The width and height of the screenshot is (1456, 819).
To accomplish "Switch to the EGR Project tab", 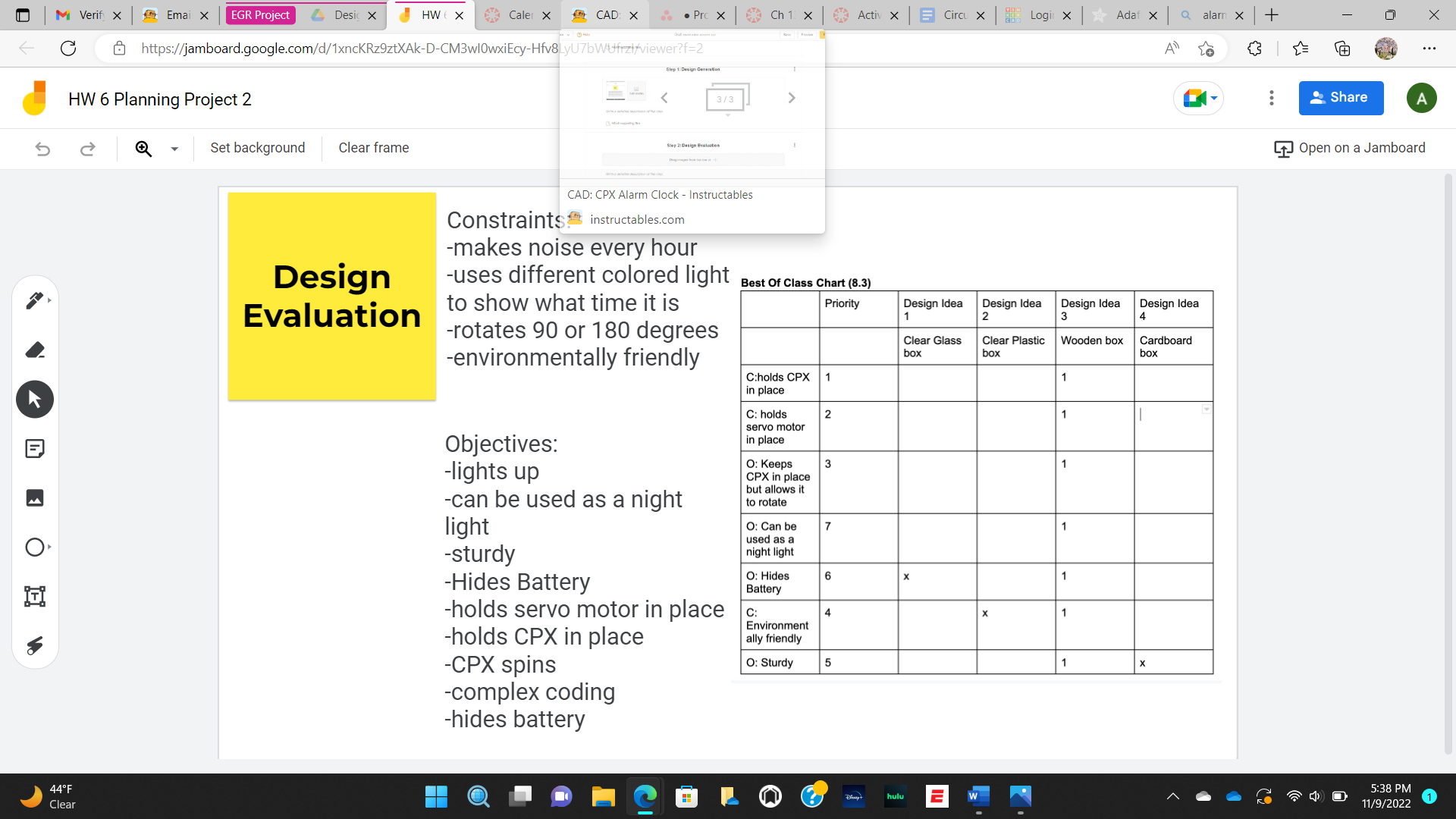I will [x=260, y=14].
